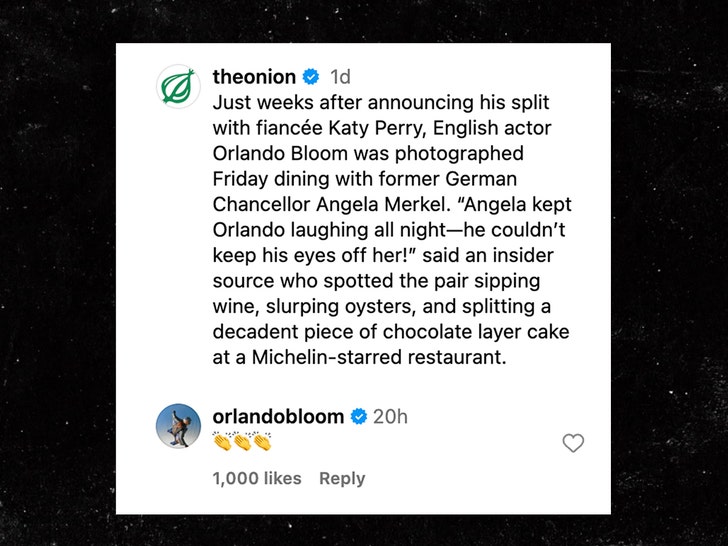This screenshot has width=728, height=546.
Task: Click "Just weeks after announcing" opening line
Action: [327, 103]
